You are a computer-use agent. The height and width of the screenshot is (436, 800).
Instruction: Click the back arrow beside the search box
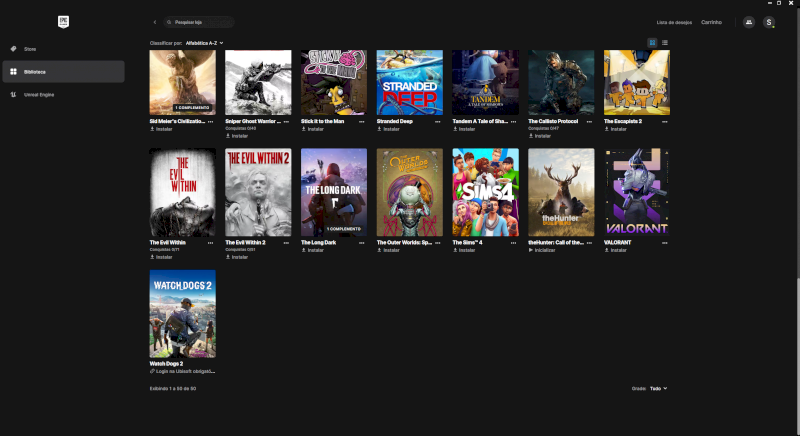point(155,21)
